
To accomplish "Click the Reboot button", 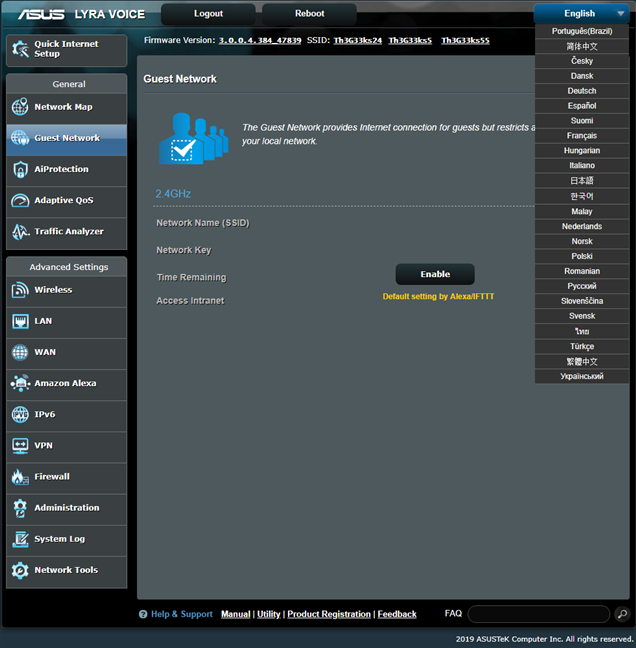I will click(x=310, y=14).
